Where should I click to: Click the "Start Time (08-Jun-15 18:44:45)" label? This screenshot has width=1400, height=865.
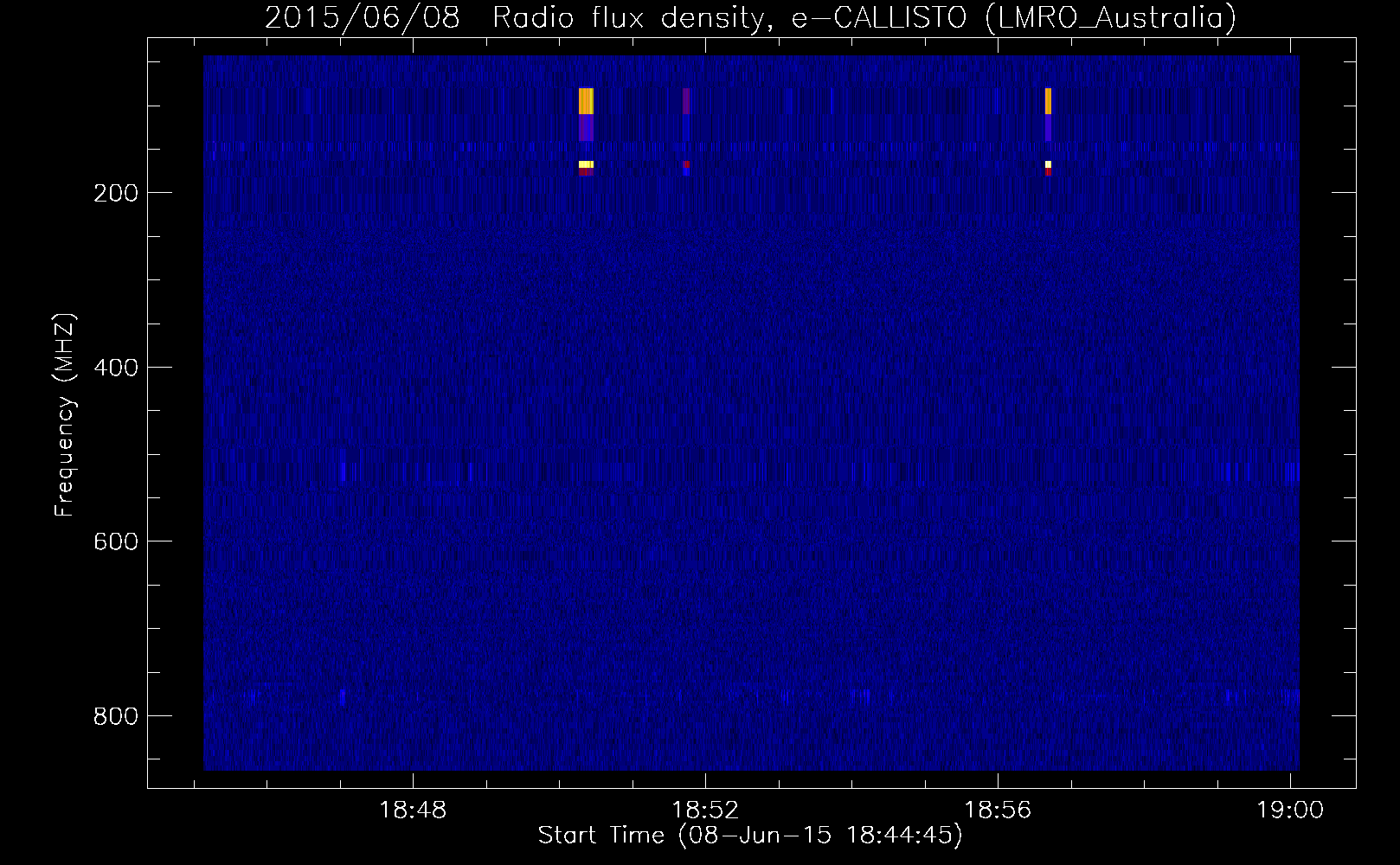tap(750, 836)
